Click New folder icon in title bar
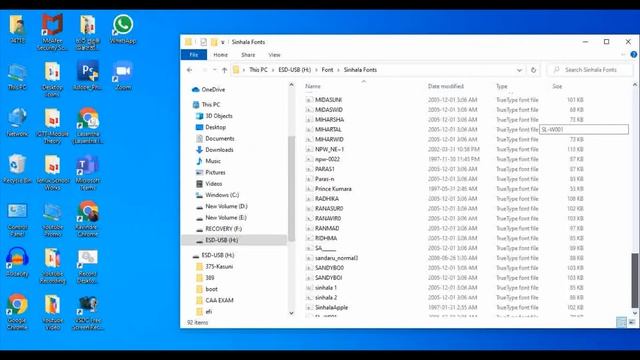This screenshot has width=640, height=360. [x=214, y=42]
